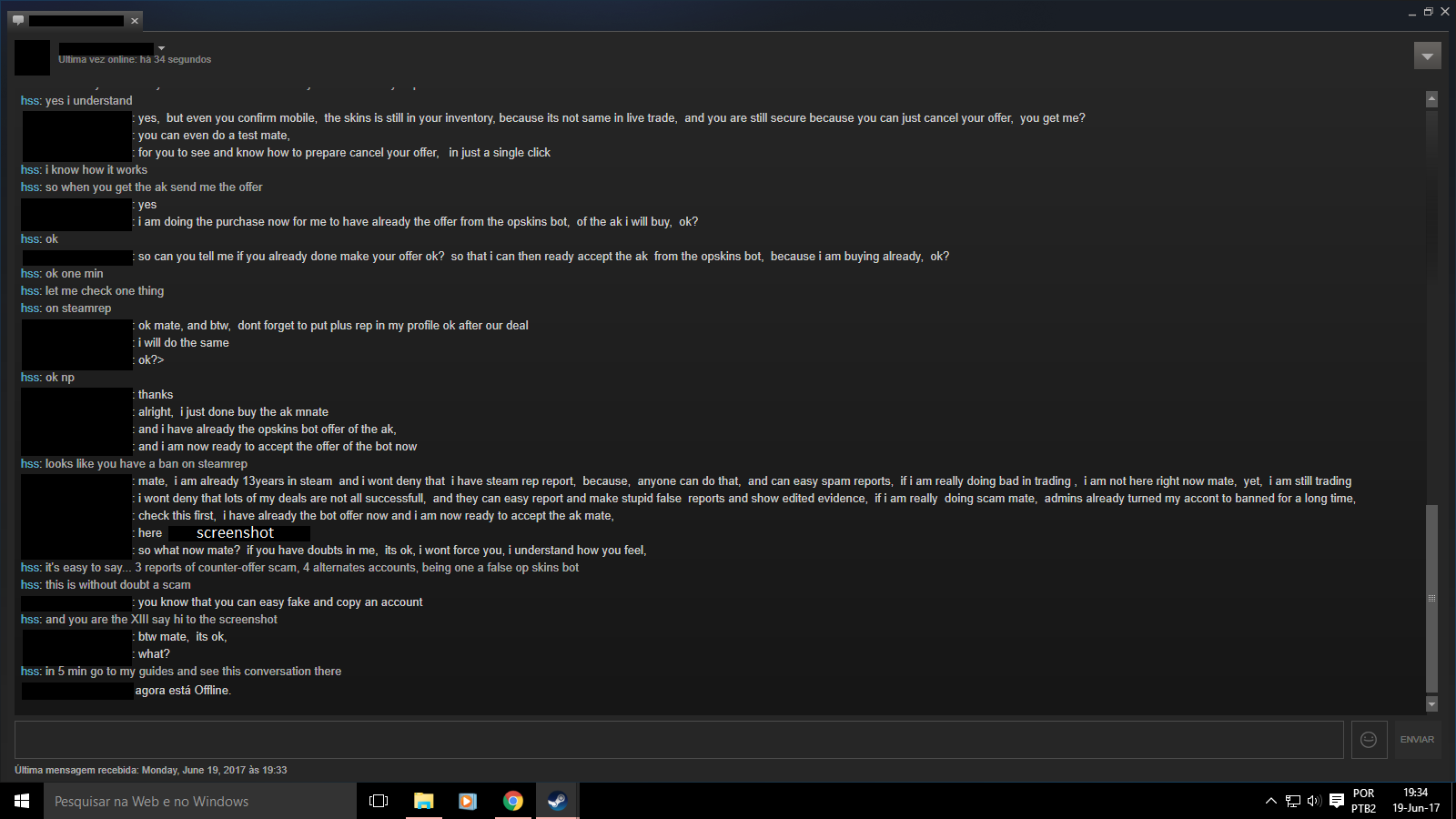Launch File Explorer from the taskbar
The height and width of the screenshot is (819, 1456).
[423, 801]
